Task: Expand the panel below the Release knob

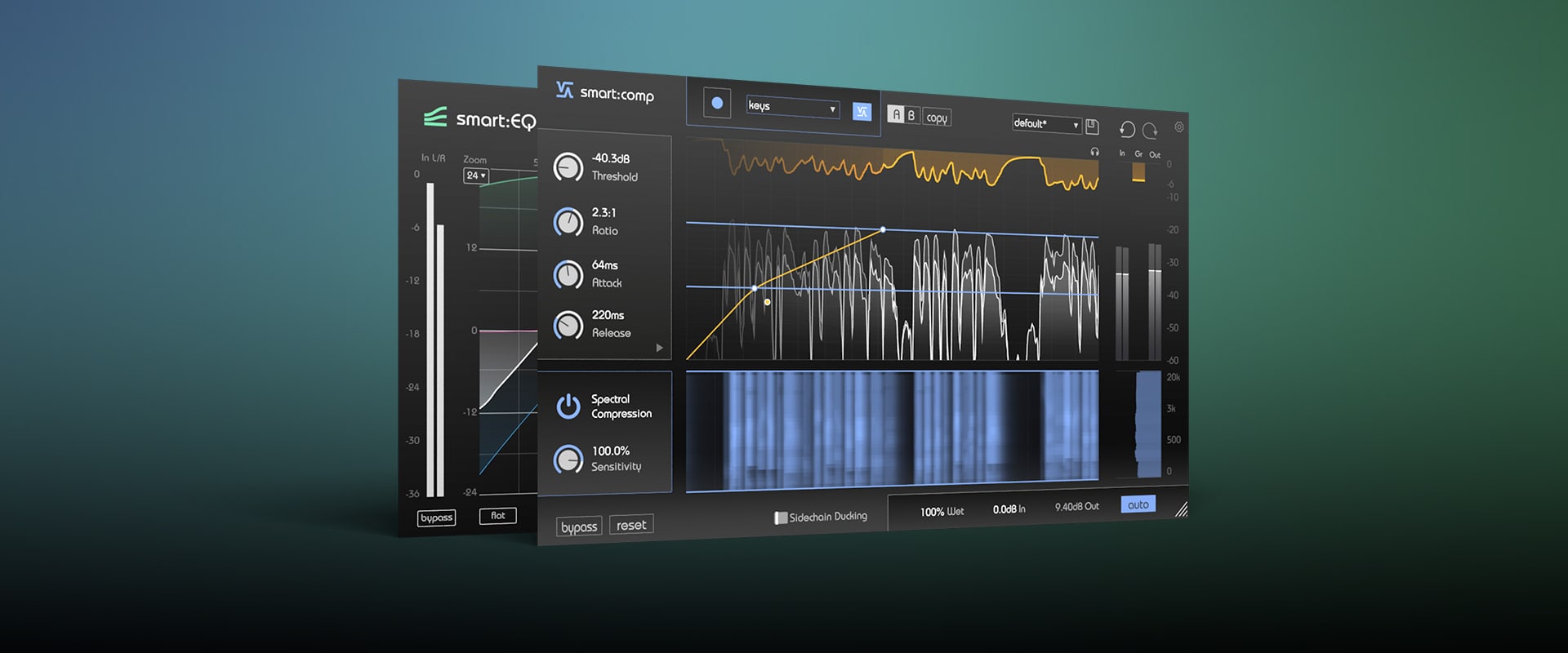Action: (659, 348)
